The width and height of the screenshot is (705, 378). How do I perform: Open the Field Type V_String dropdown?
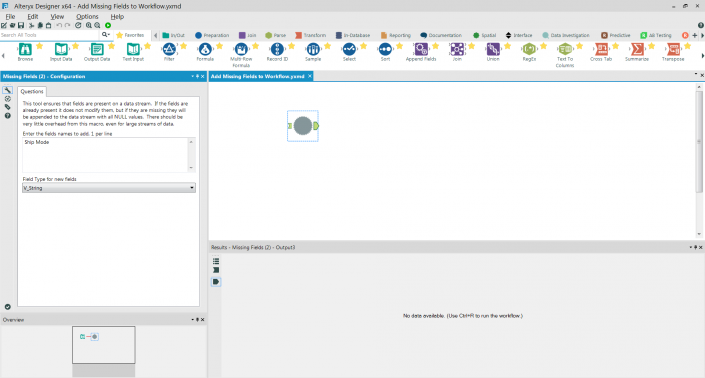click(x=109, y=188)
